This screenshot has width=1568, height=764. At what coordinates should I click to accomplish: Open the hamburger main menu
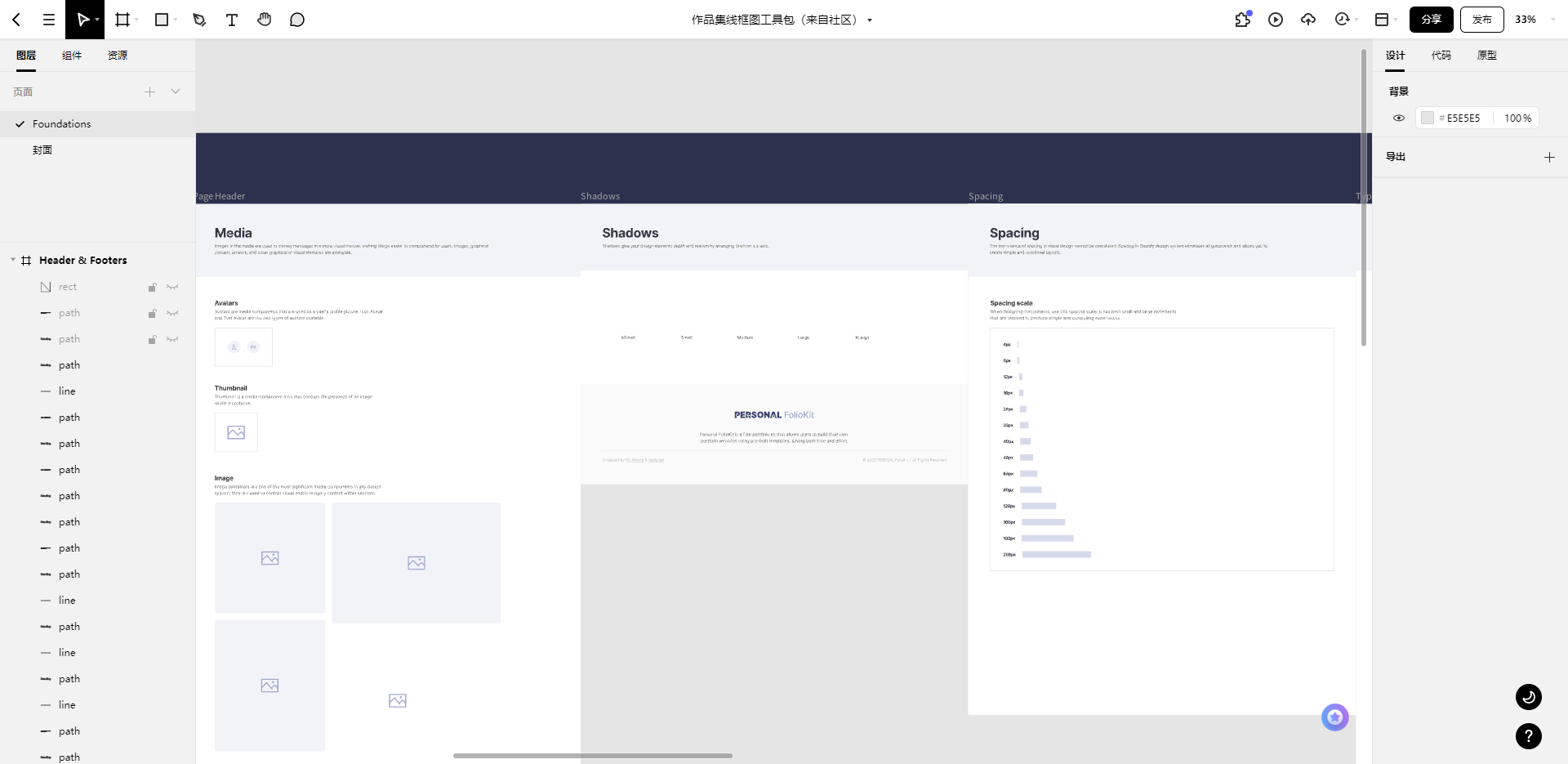point(49,20)
